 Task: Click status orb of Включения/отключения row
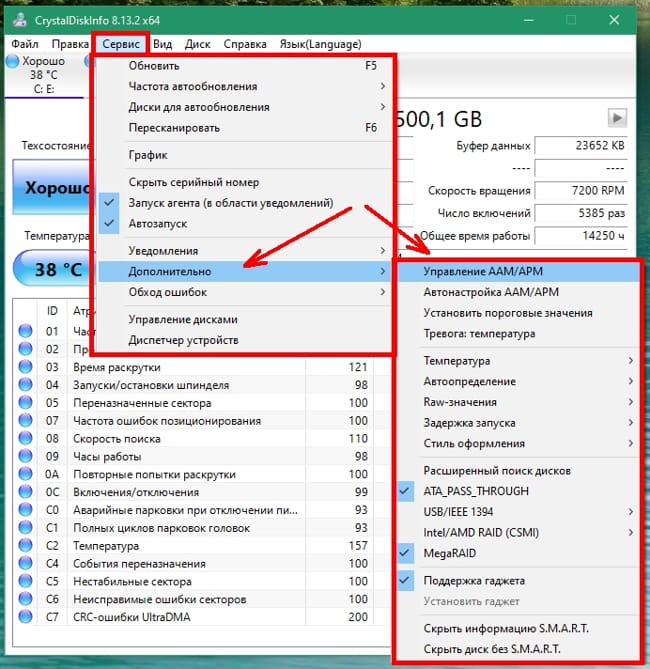[26, 492]
